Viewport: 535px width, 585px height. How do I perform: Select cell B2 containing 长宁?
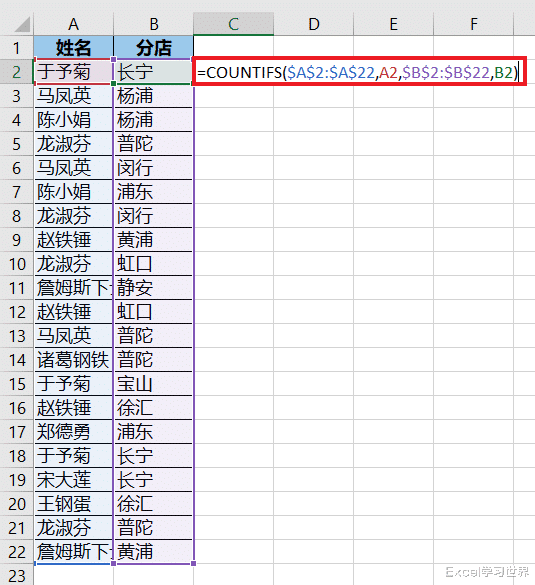[153, 72]
